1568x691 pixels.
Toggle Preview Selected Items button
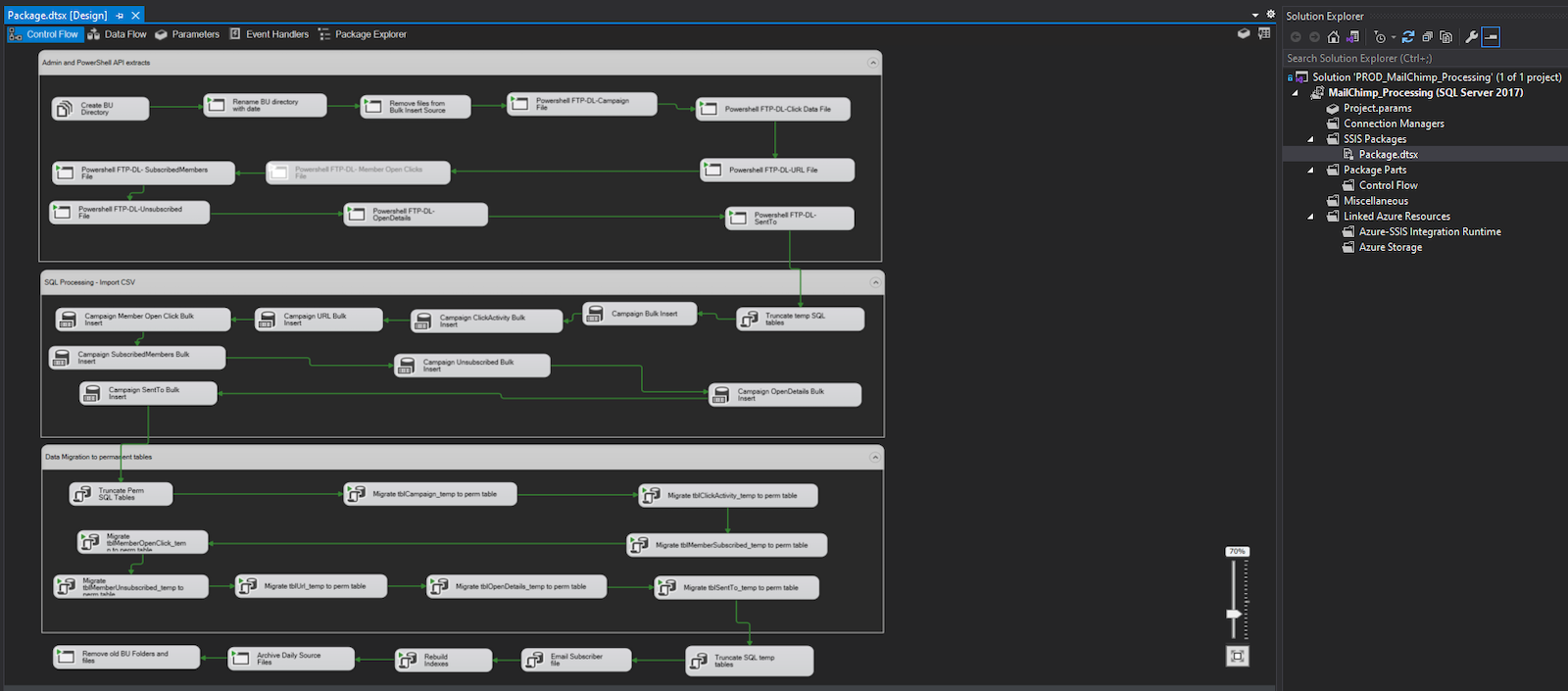click(1491, 37)
